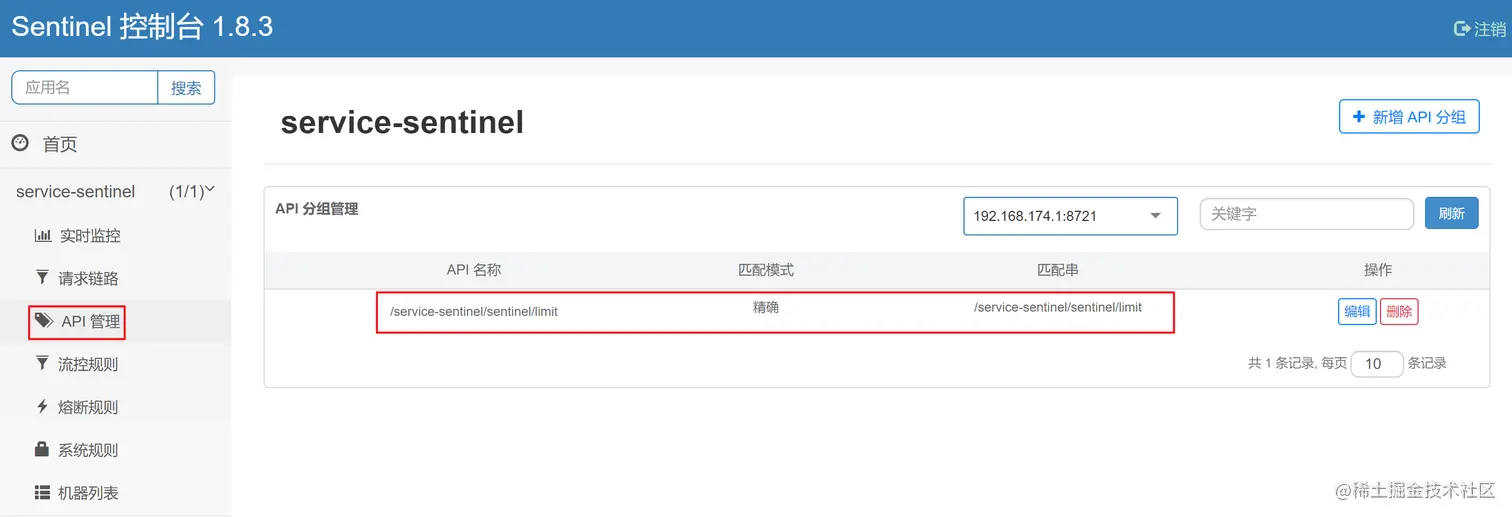The height and width of the screenshot is (517, 1512).
Task: Click the records-per-page field showing 10
Action: pyautogui.click(x=1377, y=363)
